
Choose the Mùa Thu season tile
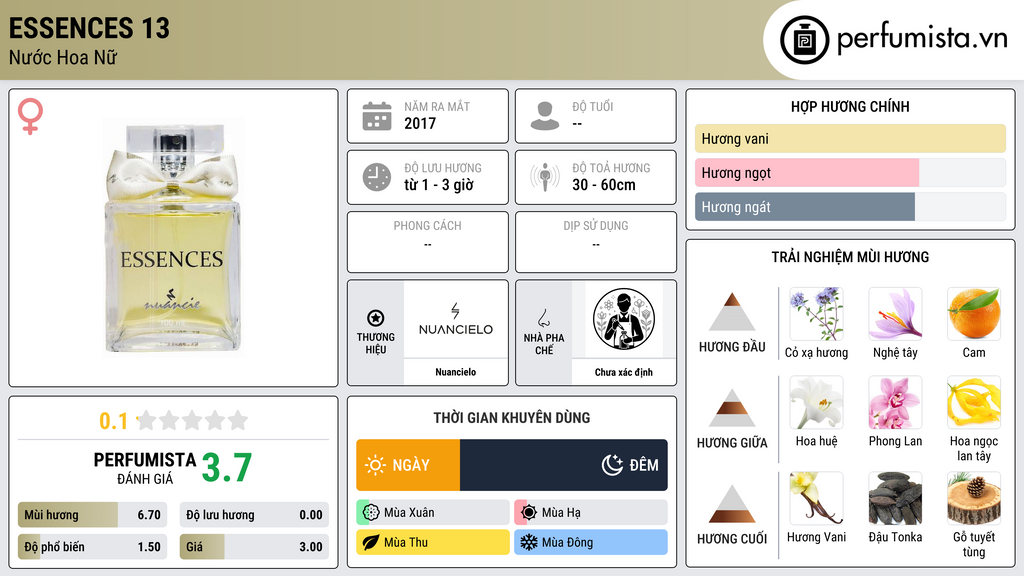point(433,543)
